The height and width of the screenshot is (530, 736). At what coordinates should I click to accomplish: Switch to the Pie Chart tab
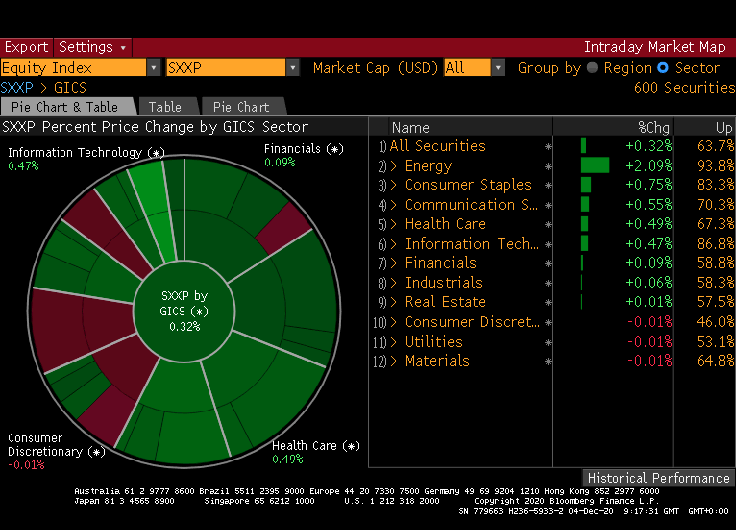click(x=240, y=107)
